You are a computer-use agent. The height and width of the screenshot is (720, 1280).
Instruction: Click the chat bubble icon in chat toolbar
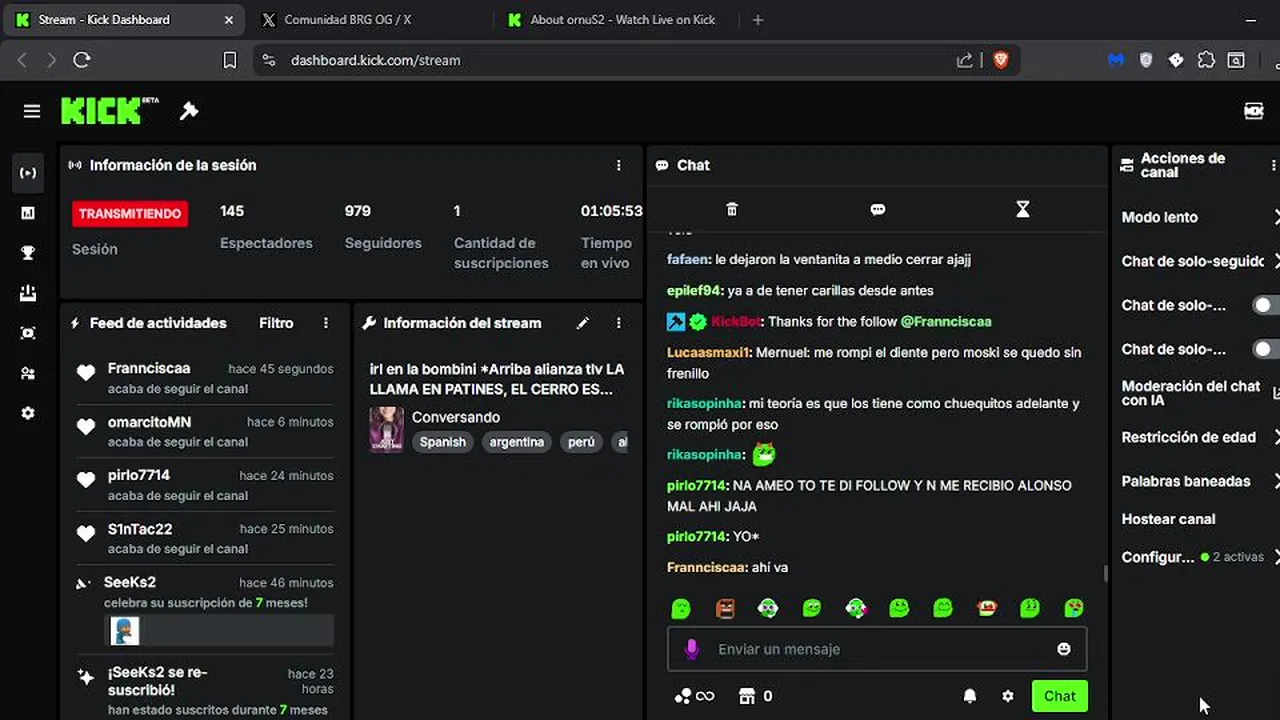click(878, 209)
